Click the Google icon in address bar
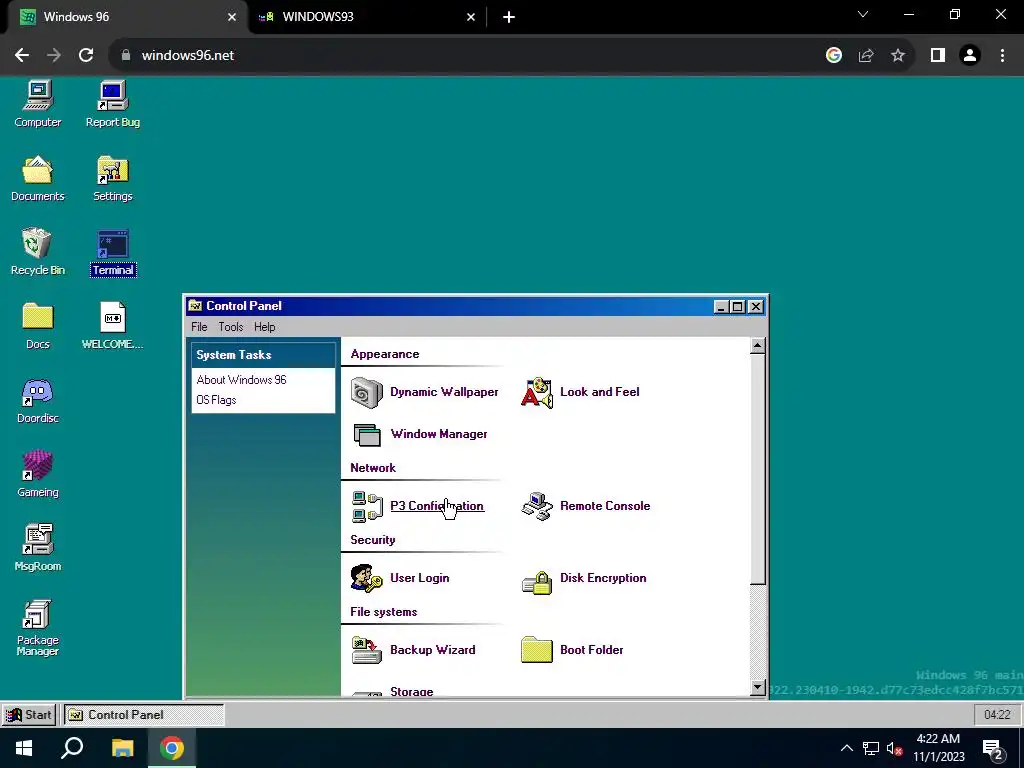Screen dimensions: 1024x768 point(834,56)
